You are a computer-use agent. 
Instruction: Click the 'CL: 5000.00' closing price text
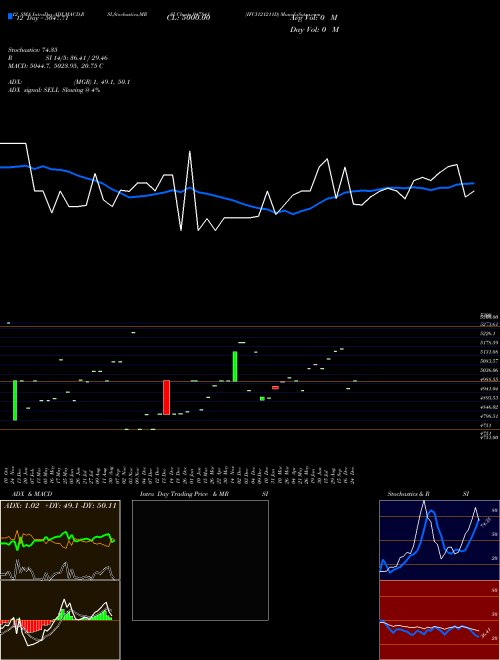tap(188, 18)
